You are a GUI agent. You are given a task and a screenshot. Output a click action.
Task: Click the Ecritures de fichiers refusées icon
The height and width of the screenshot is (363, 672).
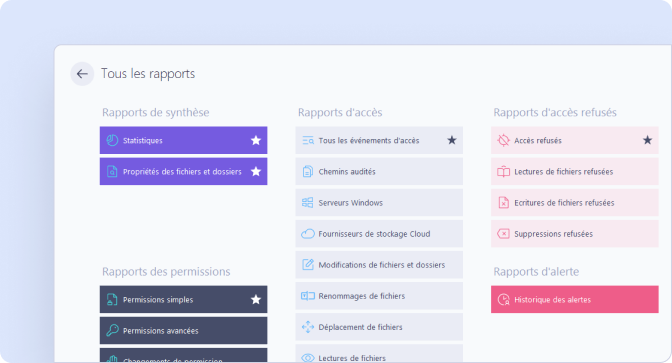(504, 203)
